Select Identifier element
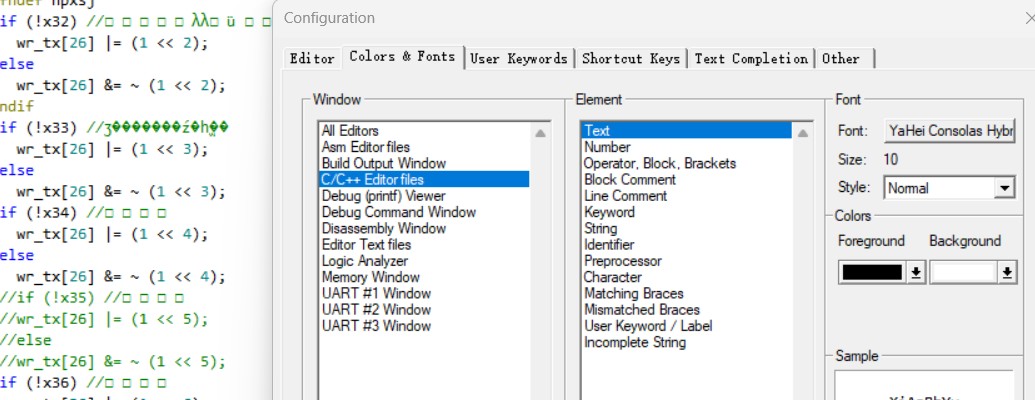 point(686,245)
